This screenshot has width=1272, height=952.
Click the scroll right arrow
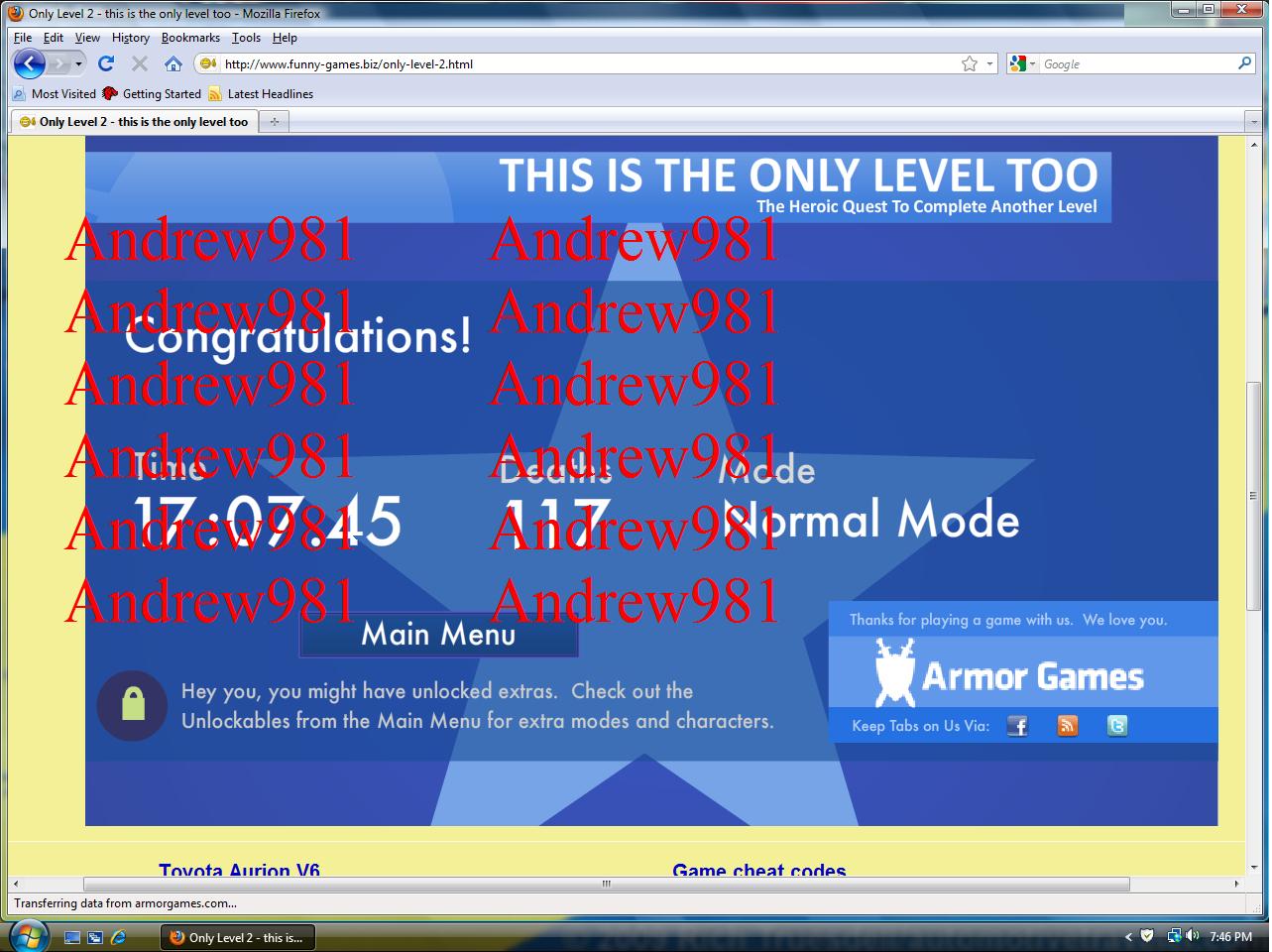pos(1236,884)
